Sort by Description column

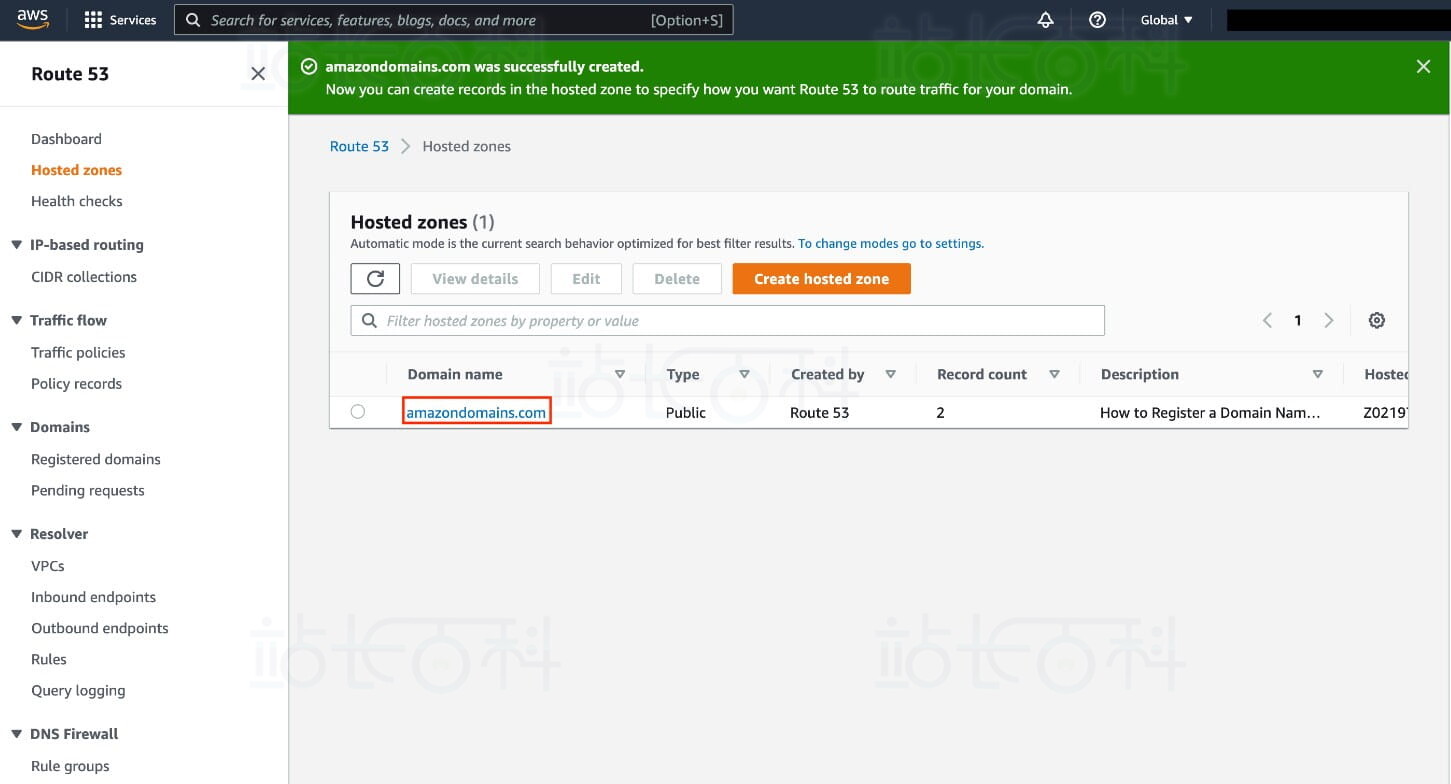(1318, 375)
